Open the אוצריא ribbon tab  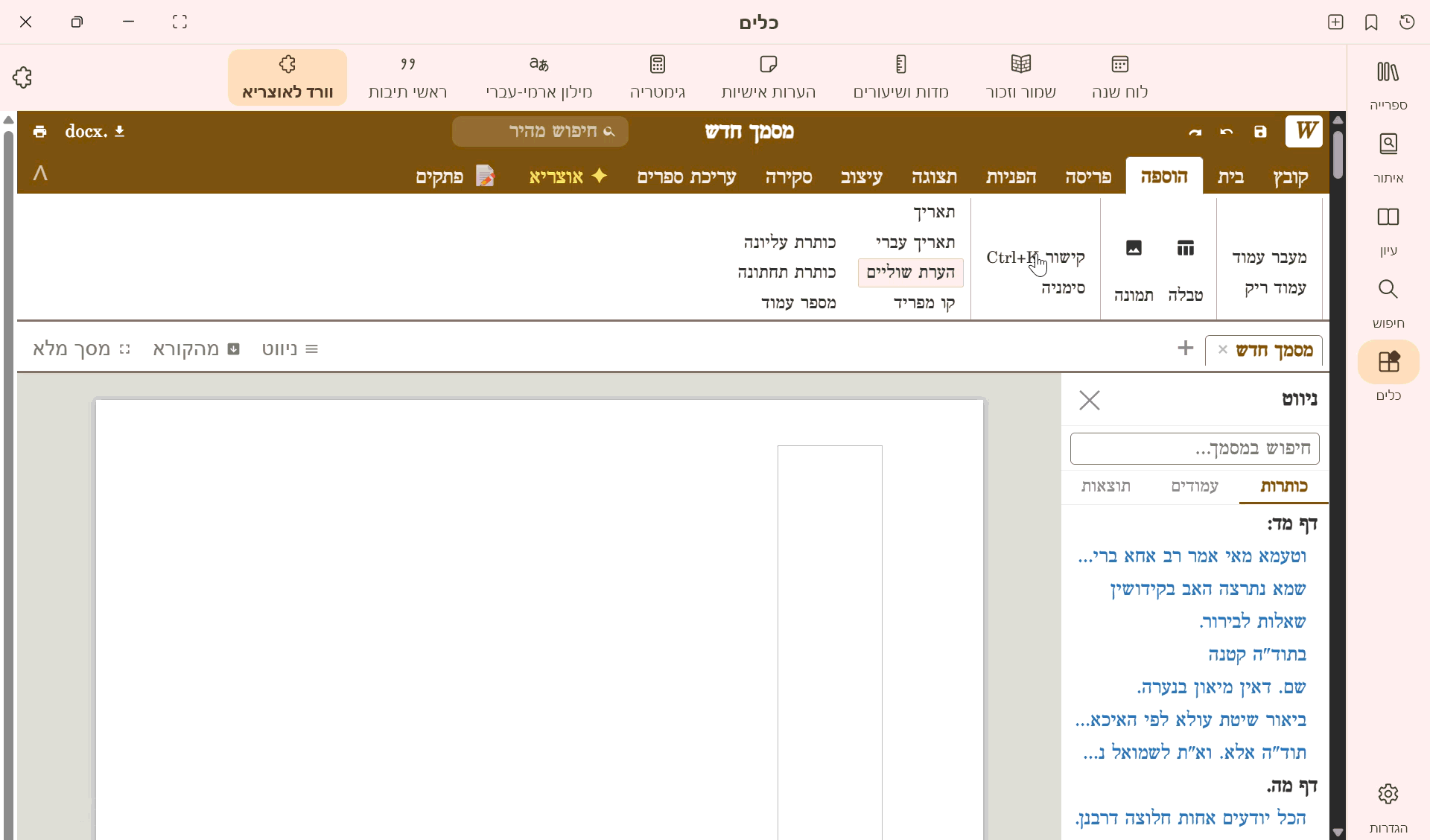coord(568,177)
